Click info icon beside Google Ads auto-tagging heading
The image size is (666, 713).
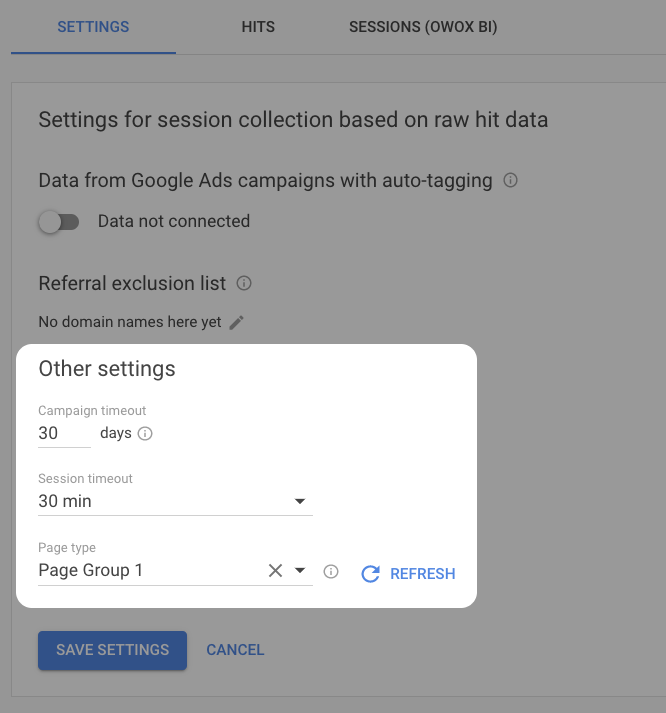click(x=511, y=181)
